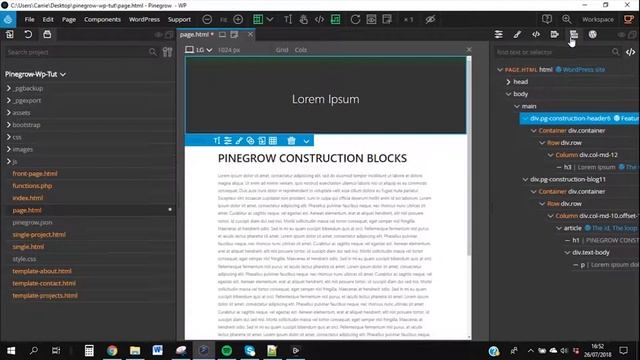Open more options chevron on element toolbar

pos(306,141)
